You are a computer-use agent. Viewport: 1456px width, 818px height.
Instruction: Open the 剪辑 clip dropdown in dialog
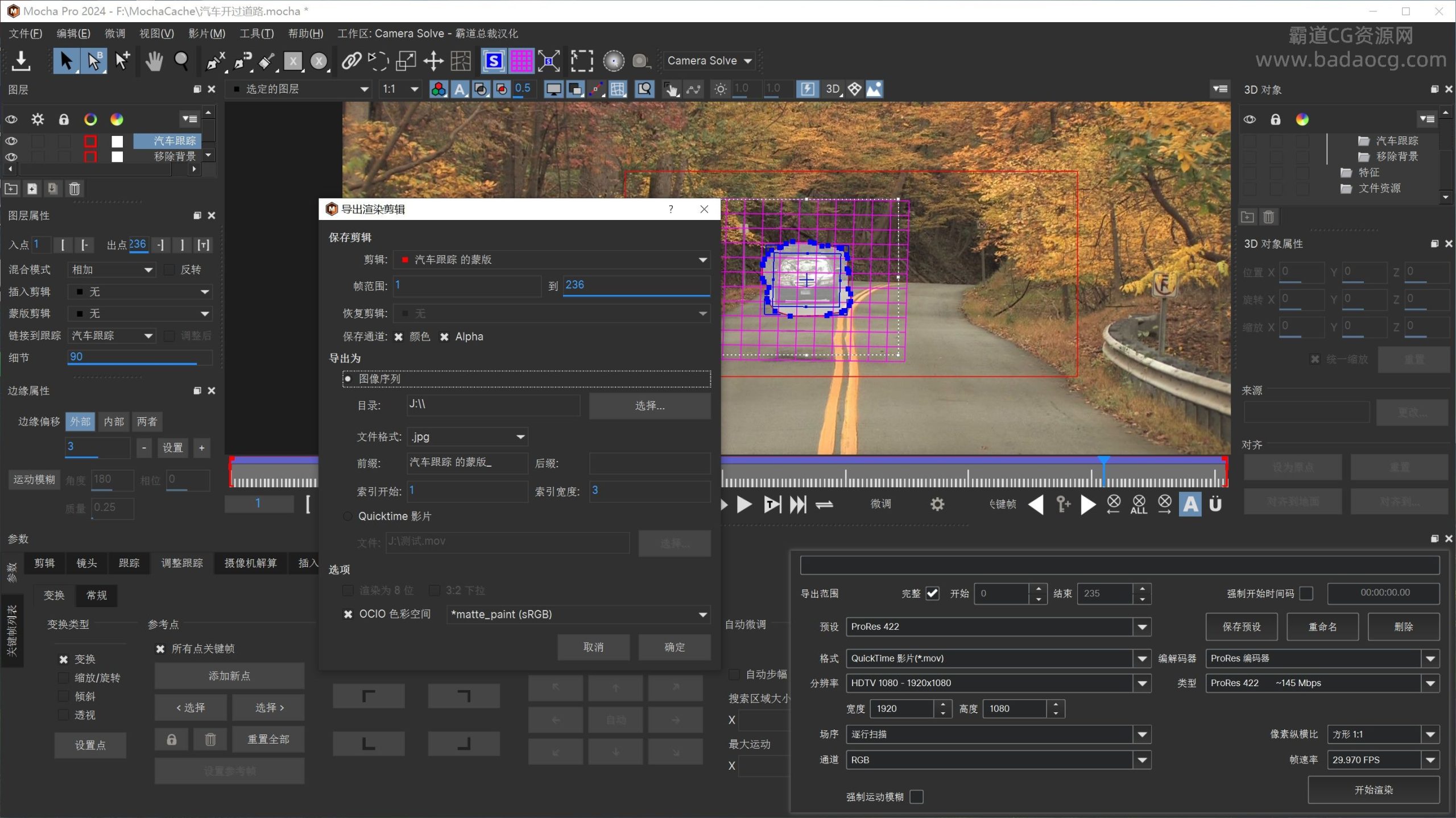tap(552, 260)
